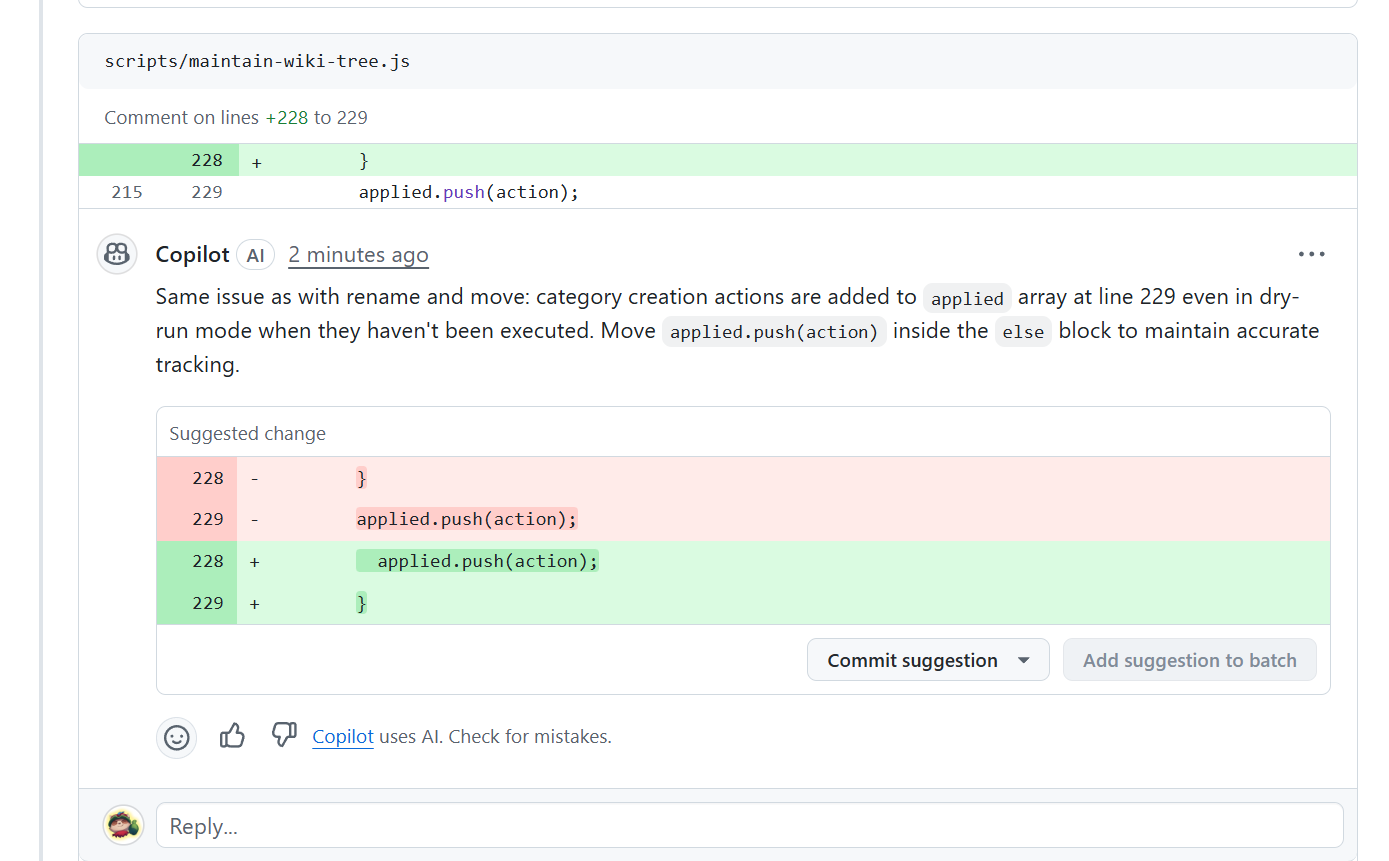Click the Commit suggestion button
This screenshot has height=861, width=1389.
(912, 660)
